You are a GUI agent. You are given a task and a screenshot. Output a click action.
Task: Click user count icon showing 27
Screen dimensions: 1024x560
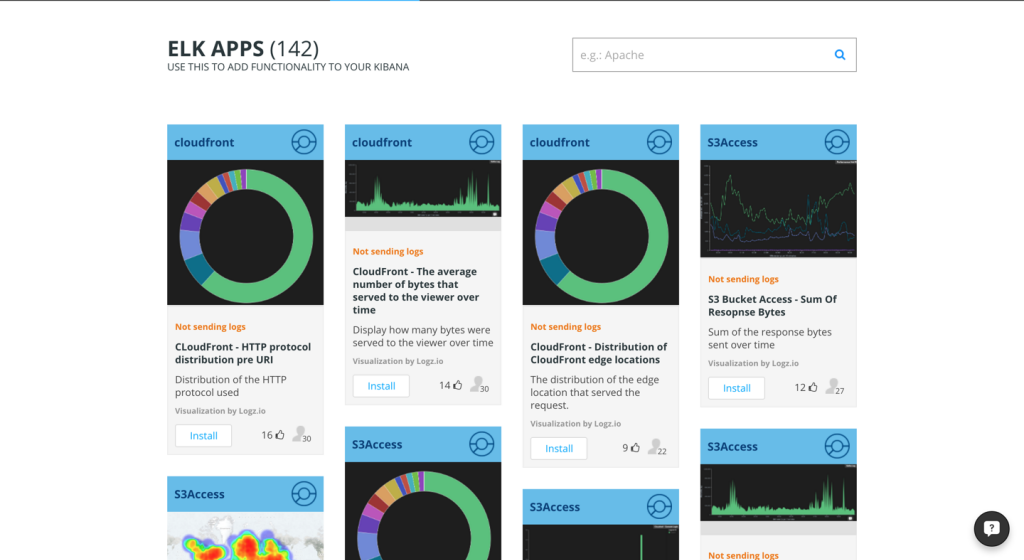(834, 386)
